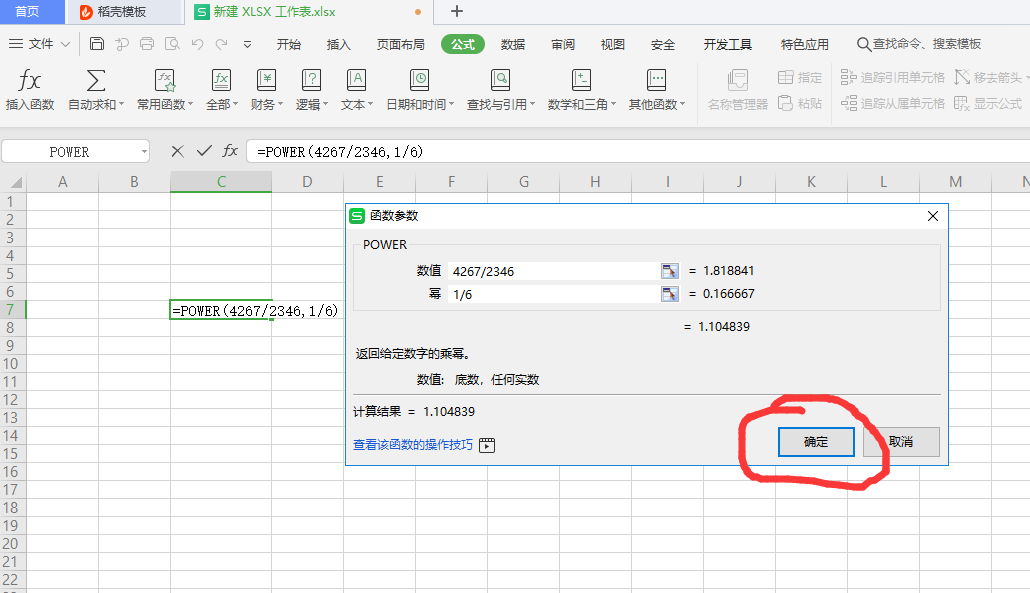Click the range selector icon for 数值 field
This screenshot has height=593, width=1030.
point(669,271)
